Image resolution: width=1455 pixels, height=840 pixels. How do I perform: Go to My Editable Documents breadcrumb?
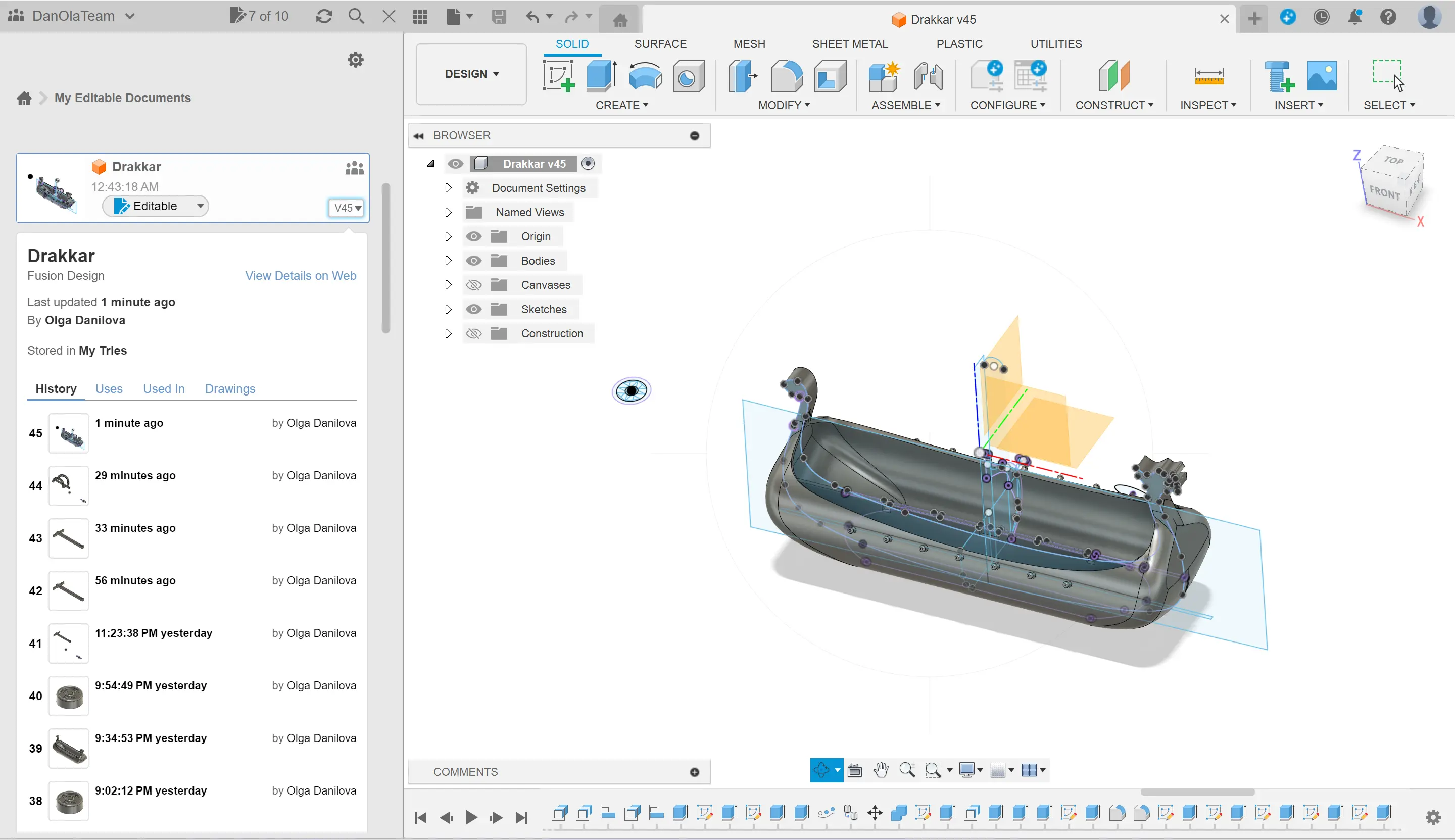click(122, 97)
